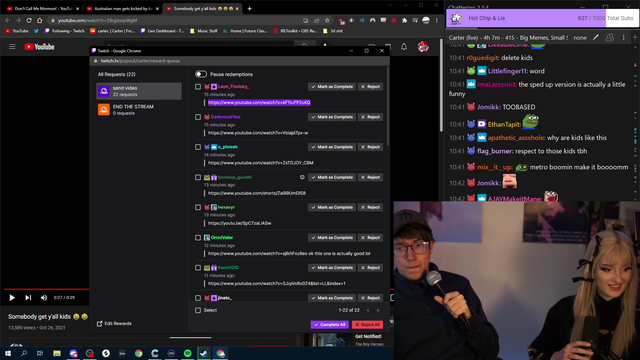Image resolution: width=640 pixels, height=360 pixels.
Task: Switch to Somebody get y'all kids tab
Action: click(x=202, y=9)
